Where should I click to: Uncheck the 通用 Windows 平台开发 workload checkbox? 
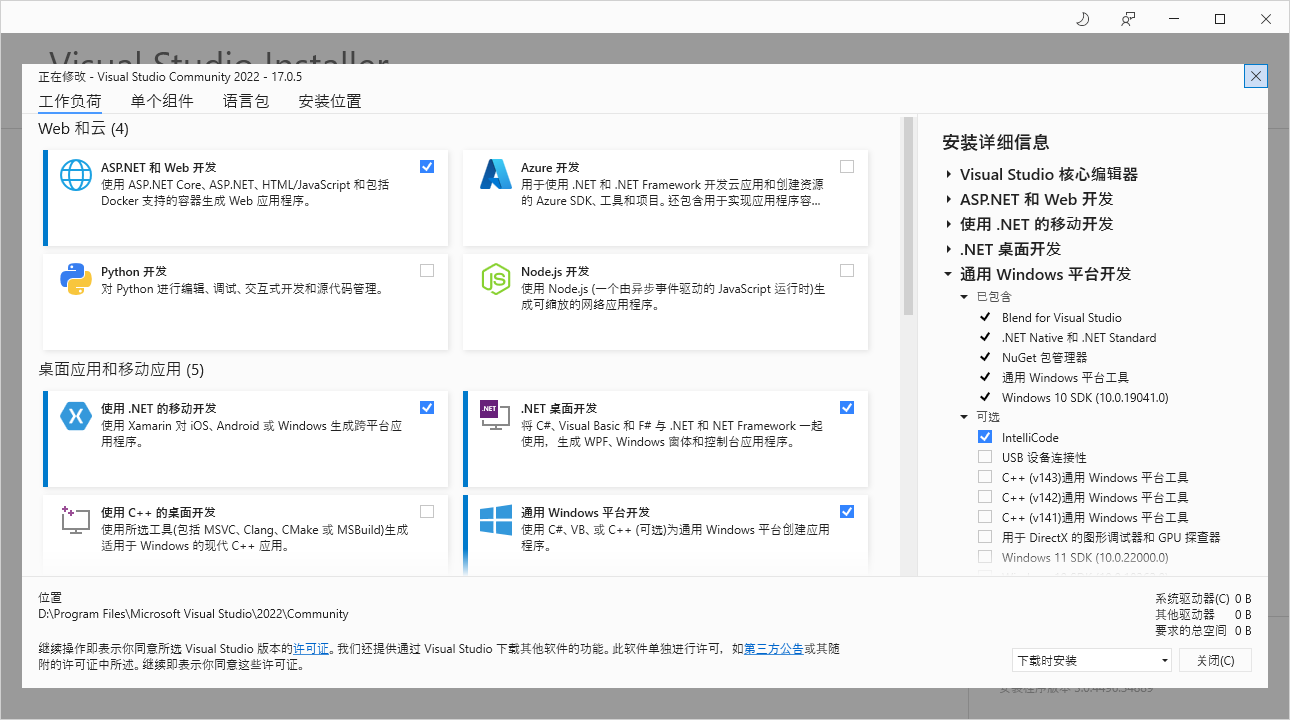click(847, 512)
